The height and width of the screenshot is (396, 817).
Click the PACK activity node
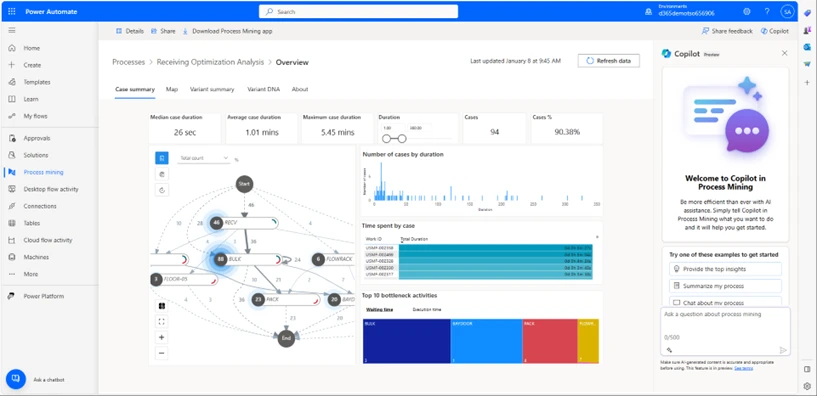point(286,300)
